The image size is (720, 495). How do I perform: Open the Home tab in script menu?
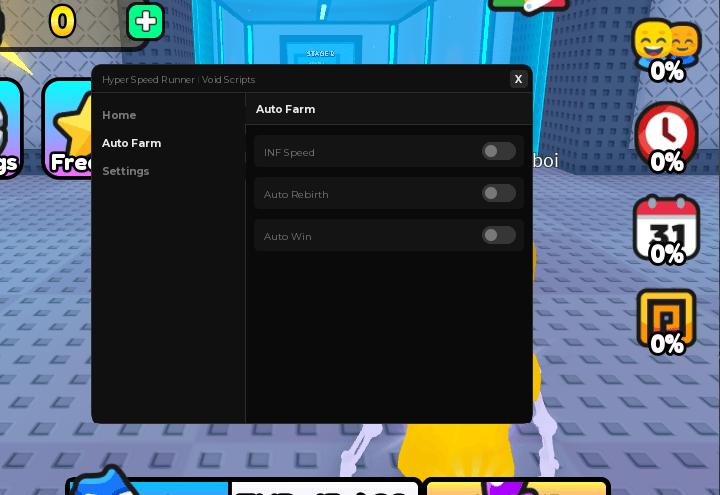[119, 115]
